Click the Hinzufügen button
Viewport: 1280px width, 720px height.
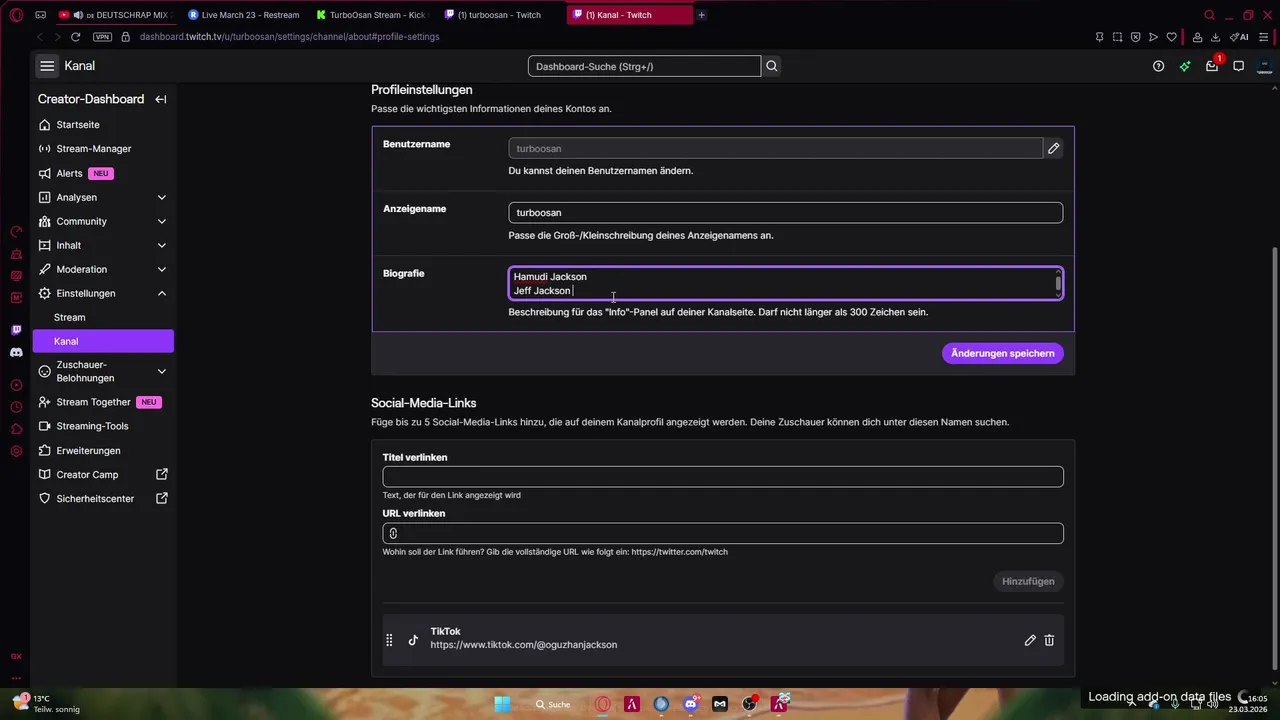(x=1028, y=581)
